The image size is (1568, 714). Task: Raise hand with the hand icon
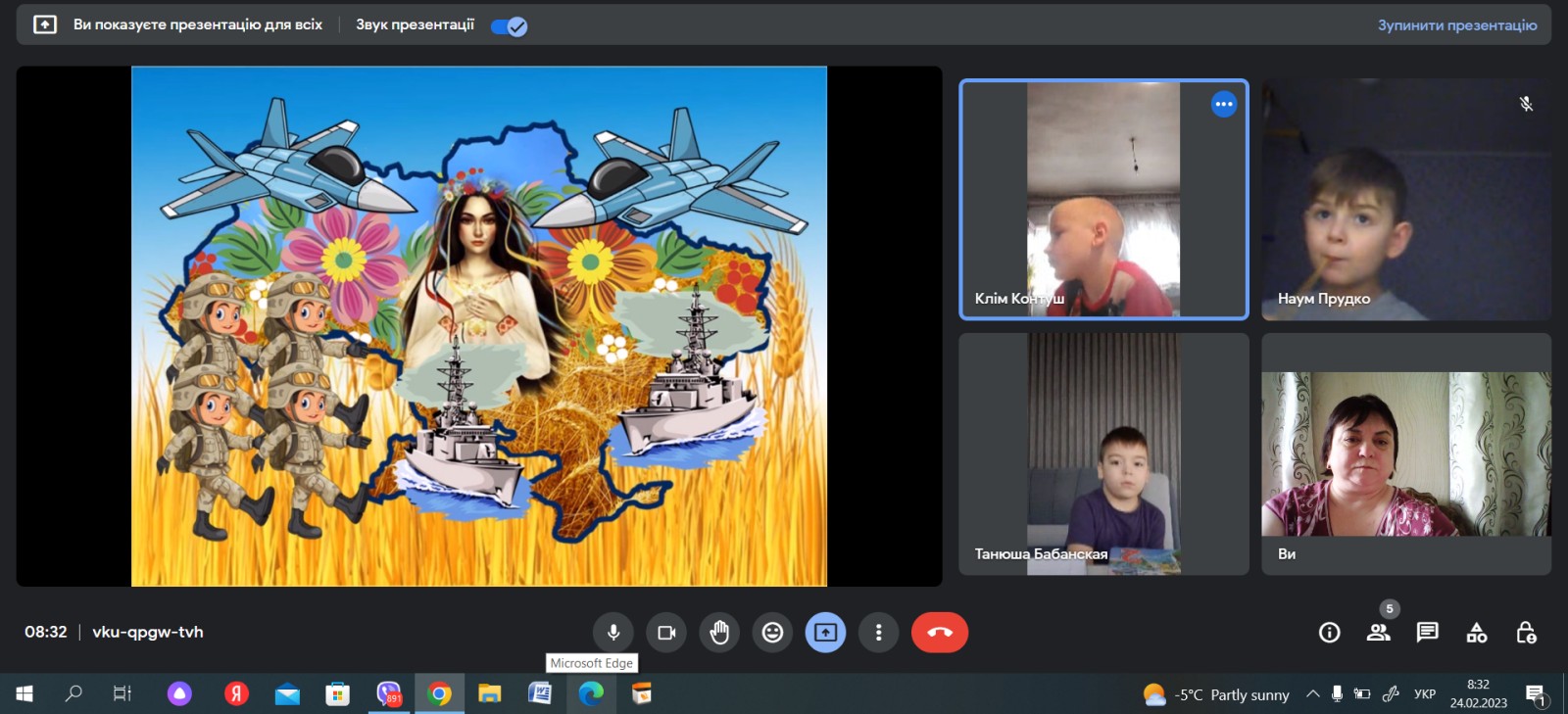click(x=719, y=633)
